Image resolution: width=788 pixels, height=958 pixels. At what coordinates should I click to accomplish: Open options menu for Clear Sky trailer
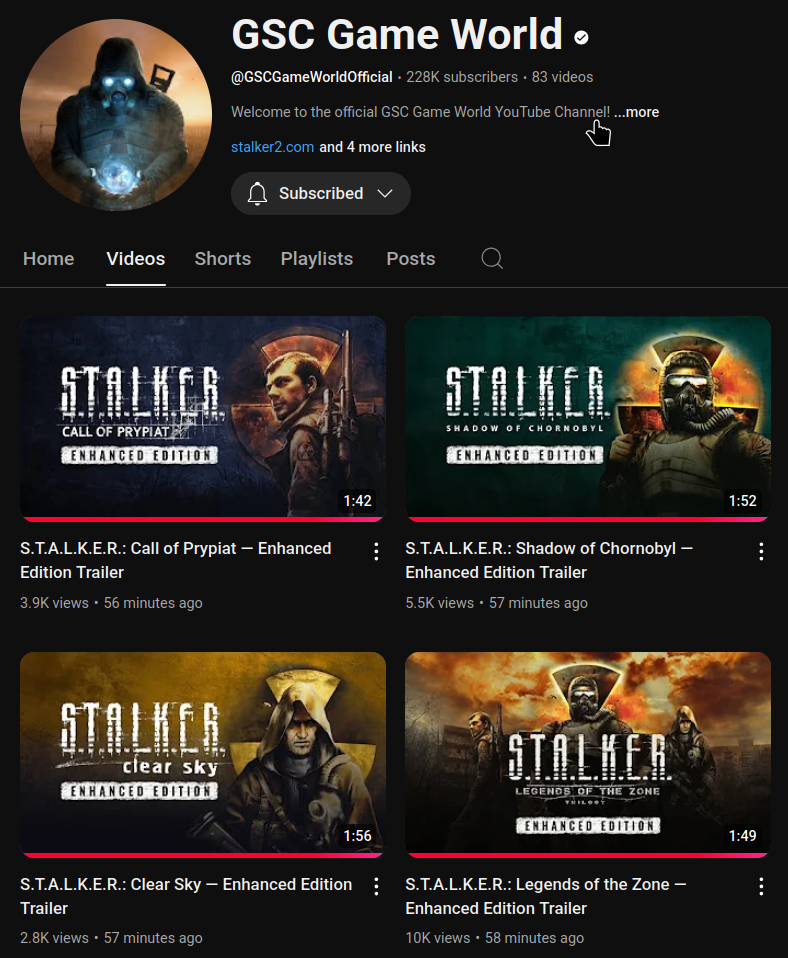pos(376,887)
